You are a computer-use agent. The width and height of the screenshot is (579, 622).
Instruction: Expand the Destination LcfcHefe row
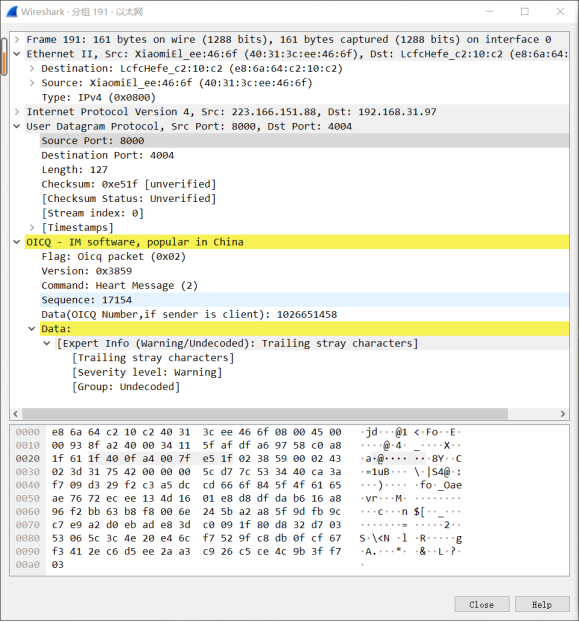point(32,69)
